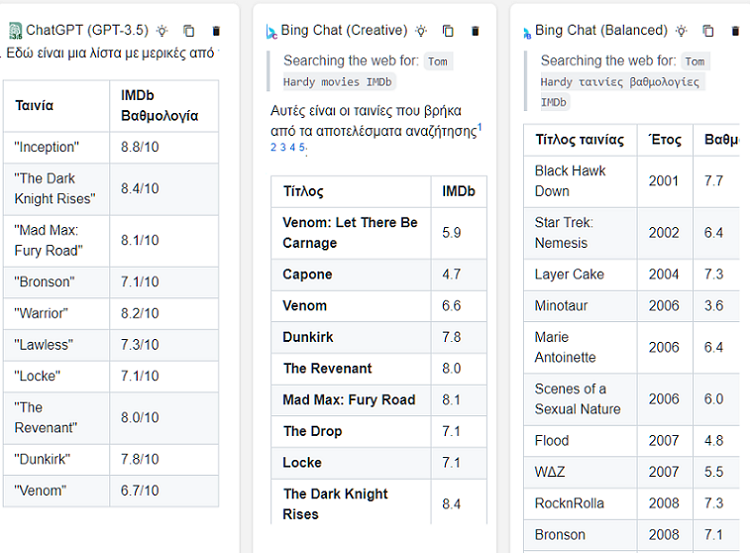Screen dimensions: 750x553
Task: Click the "Τίτλος ταινίας" column header
Action: click(580, 140)
